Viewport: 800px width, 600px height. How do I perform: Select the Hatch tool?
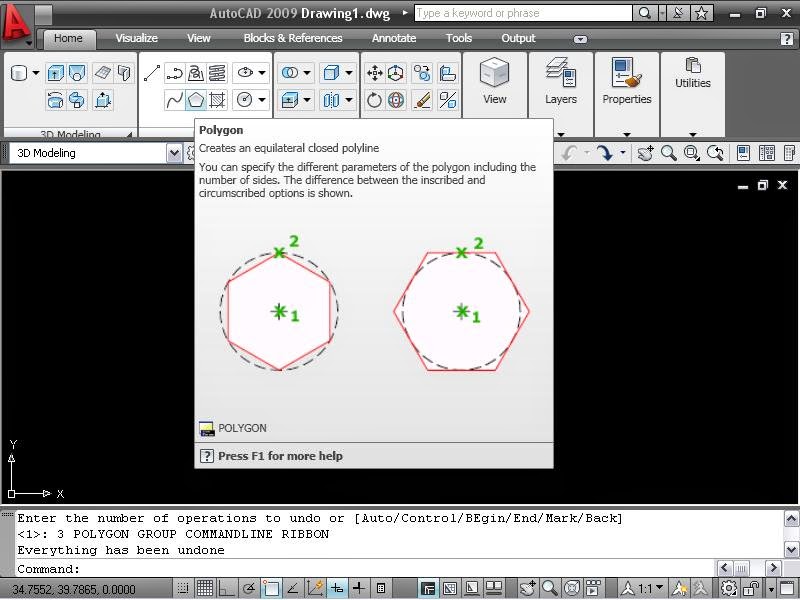pyautogui.click(x=217, y=100)
